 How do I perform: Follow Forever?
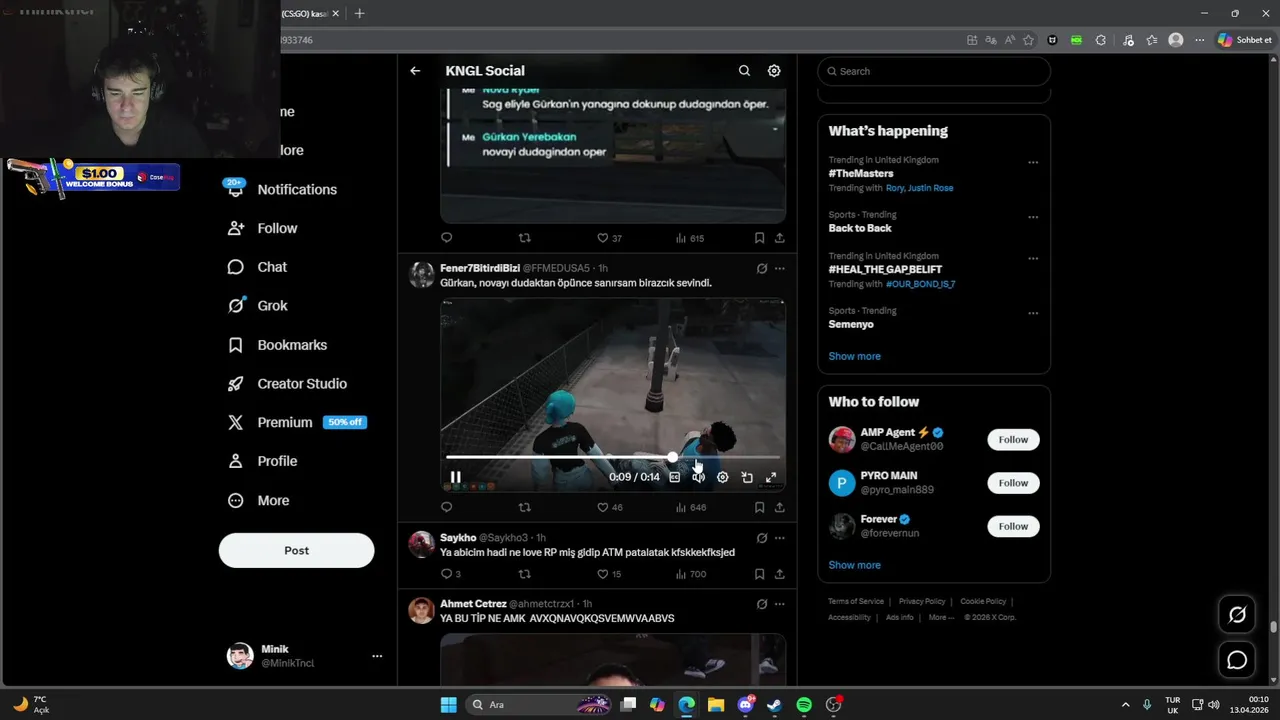coord(1013,526)
